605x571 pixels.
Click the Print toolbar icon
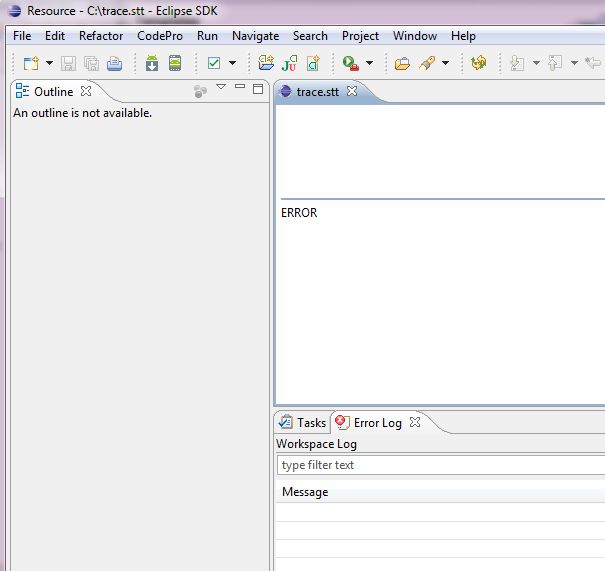click(x=115, y=63)
